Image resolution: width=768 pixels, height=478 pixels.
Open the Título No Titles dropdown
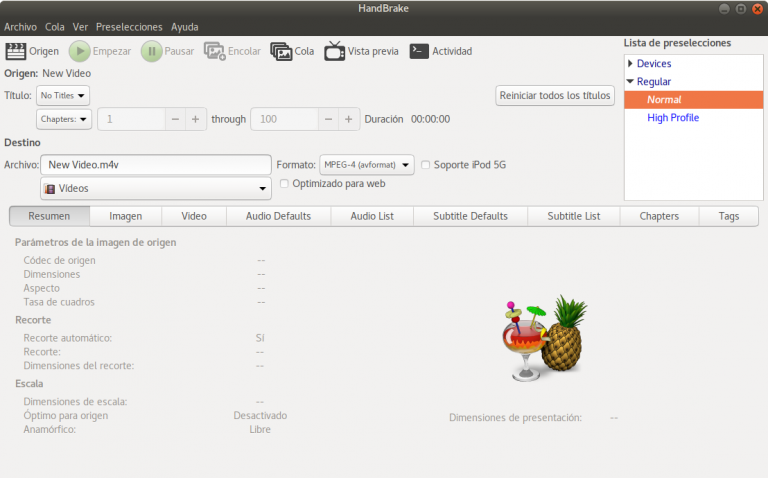pyautogui.click(x=63, y=96)
